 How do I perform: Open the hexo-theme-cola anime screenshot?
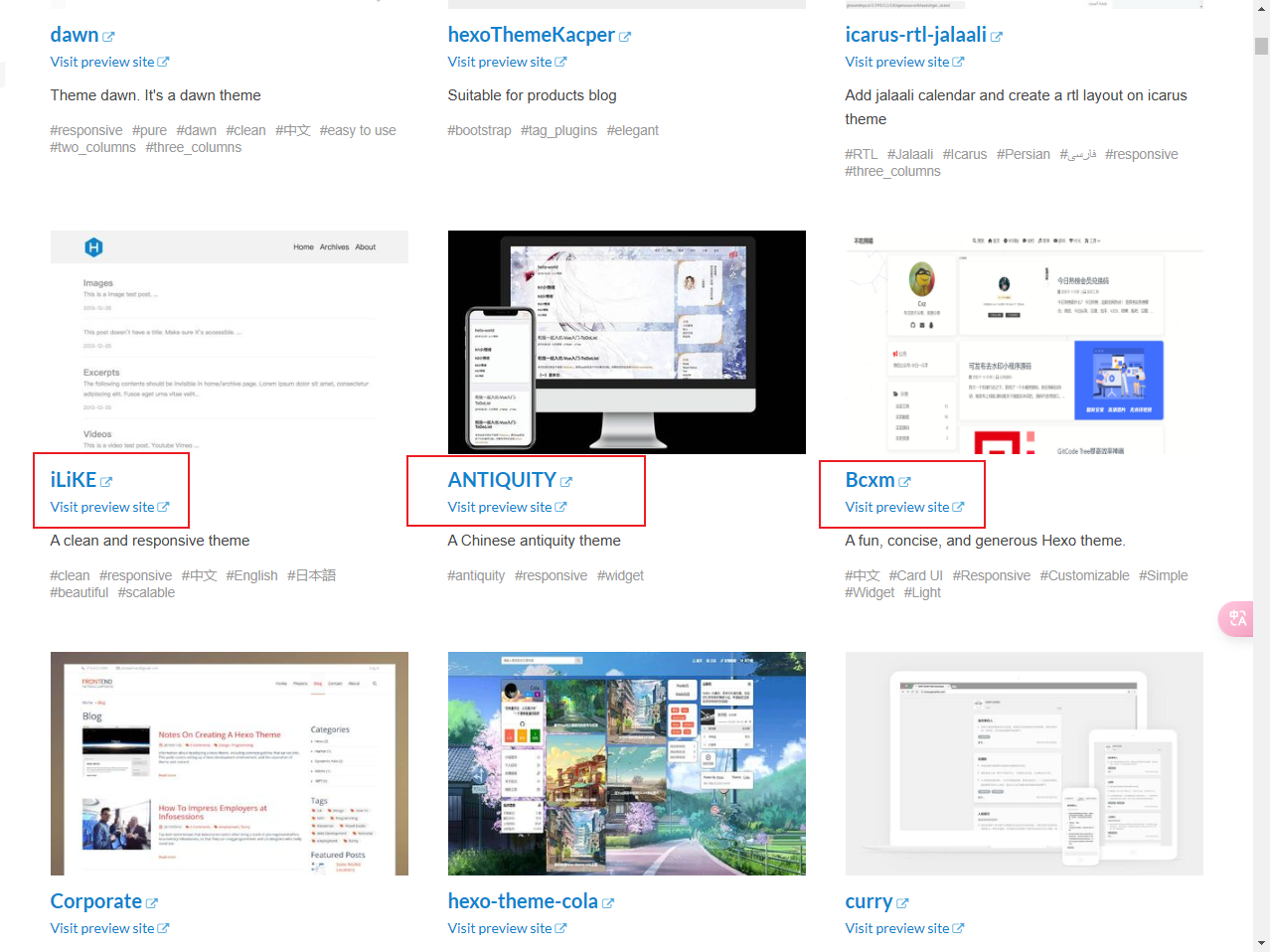(x=627, y=763)
